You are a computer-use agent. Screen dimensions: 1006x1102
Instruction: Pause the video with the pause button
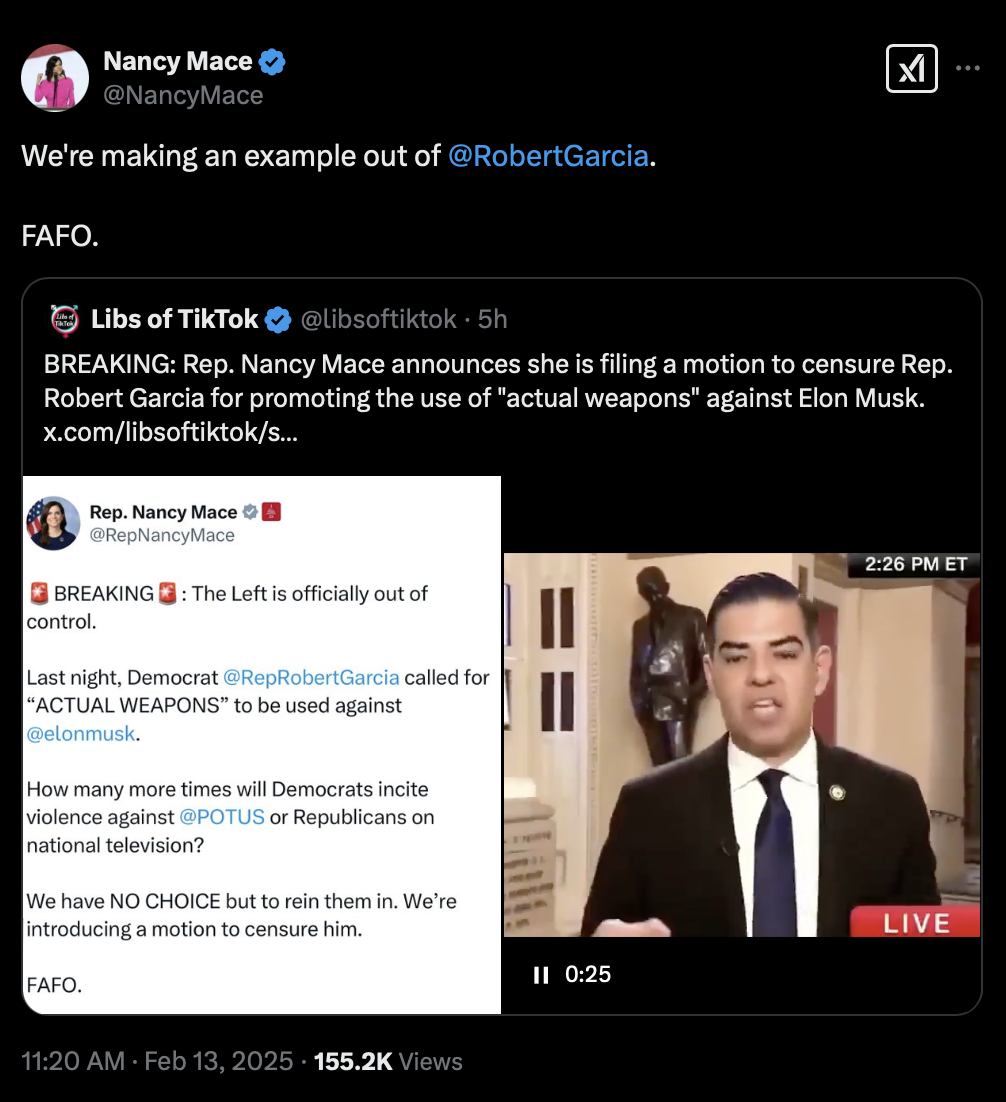(x=541, y=975)
